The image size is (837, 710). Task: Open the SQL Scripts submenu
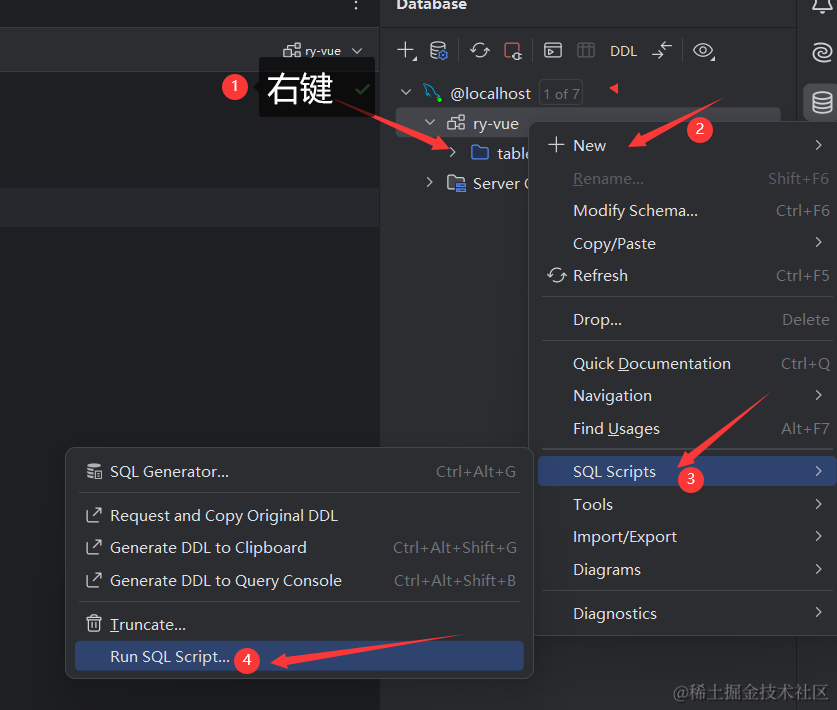614,472
